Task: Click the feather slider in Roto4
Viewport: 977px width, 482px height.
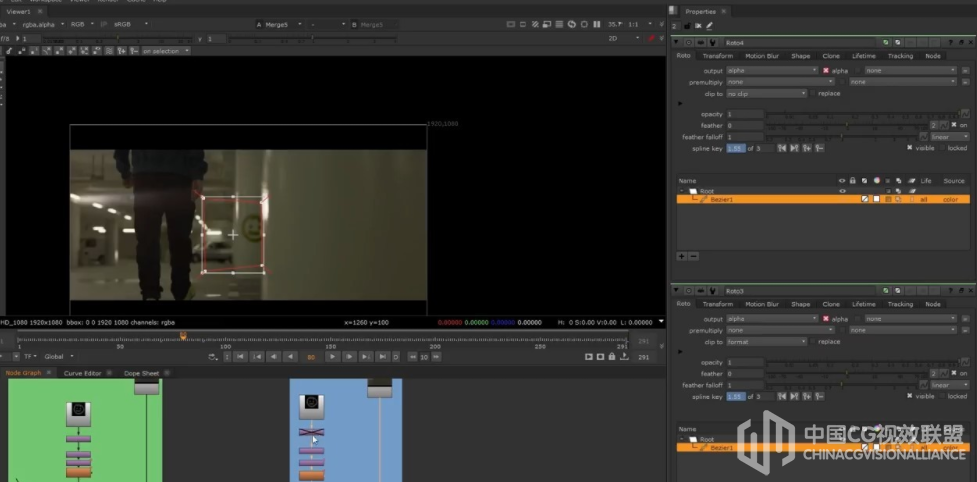Action: (847, 125)
